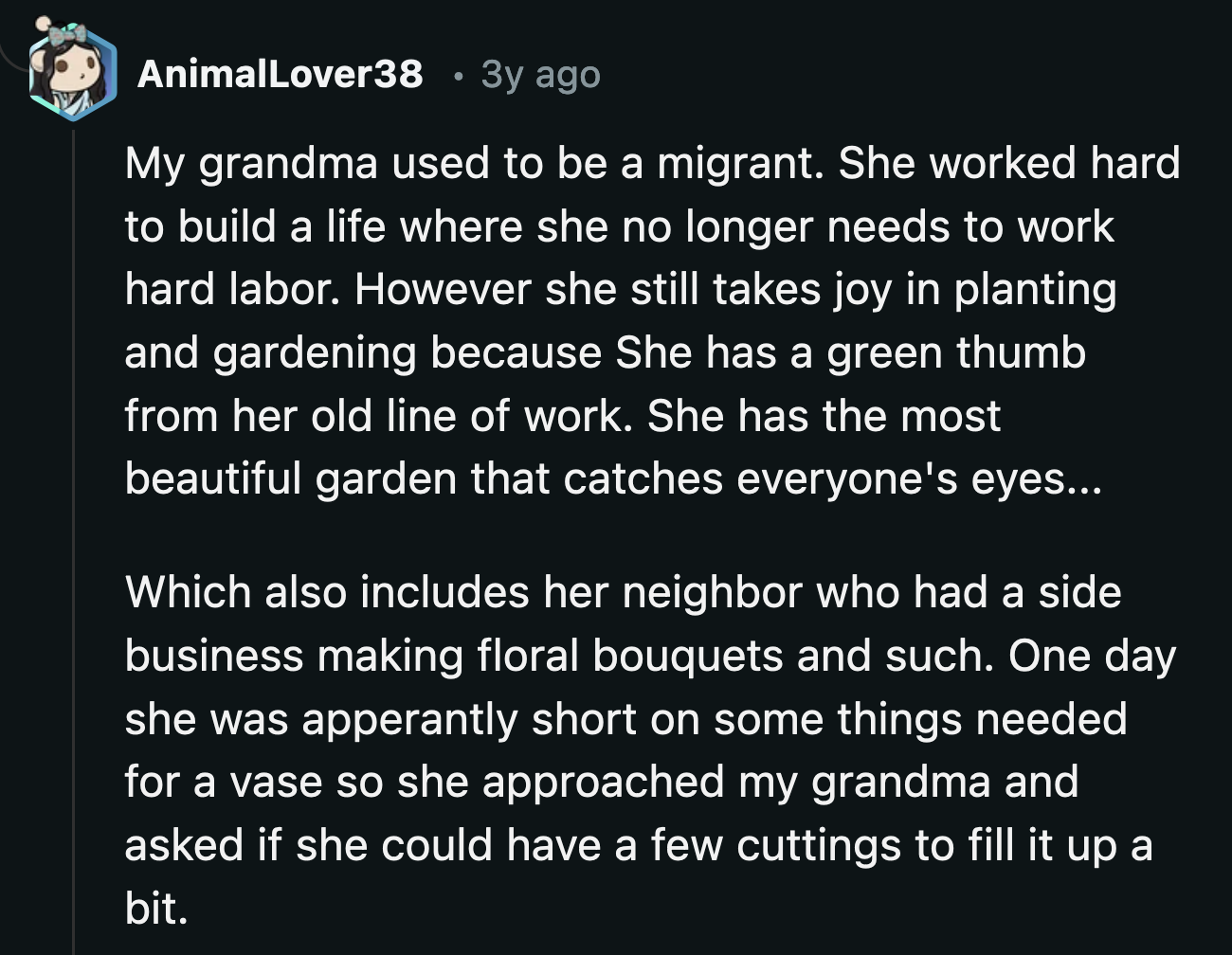Click the words "hard labor." in the comment
1232x955 pixels.
pyautogui.click(x=232, y=289)
